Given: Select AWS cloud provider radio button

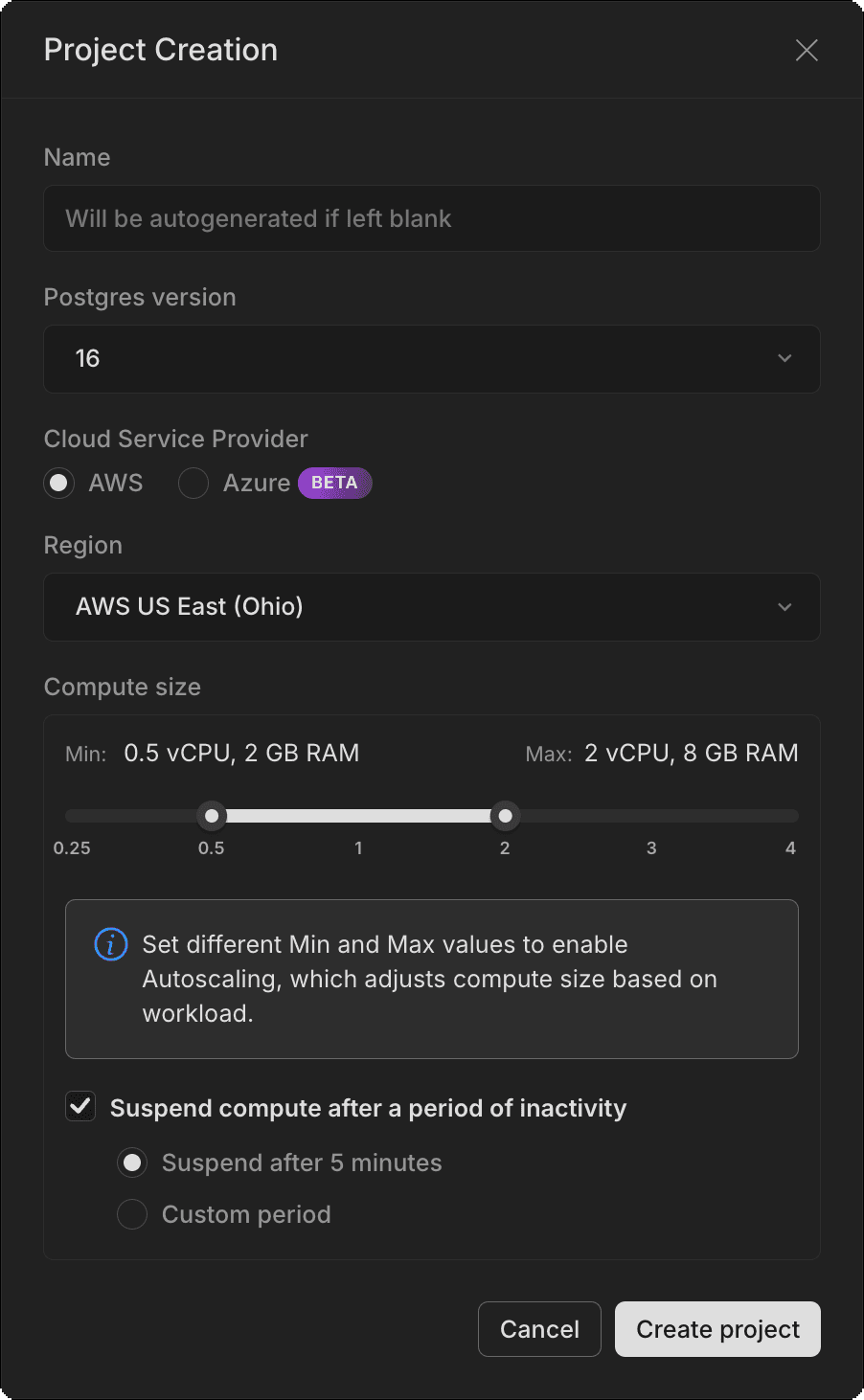Looking at the screenshot, I should tap(59, 484).
